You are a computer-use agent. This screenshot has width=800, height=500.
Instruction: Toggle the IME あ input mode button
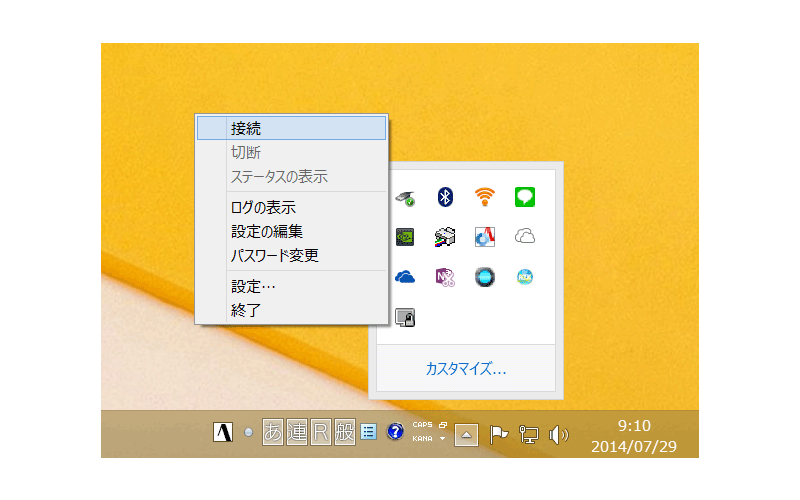(272, 432)
